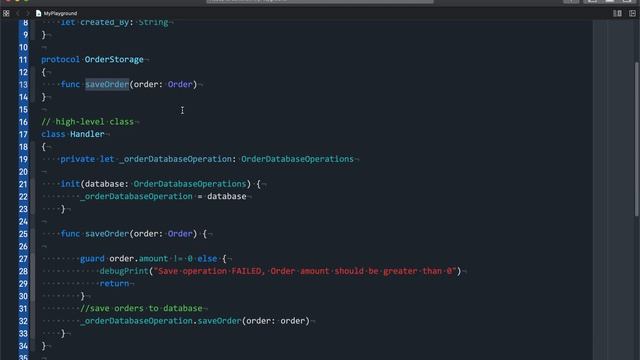Click the 'guard' keyword

[x=92, y=258]
